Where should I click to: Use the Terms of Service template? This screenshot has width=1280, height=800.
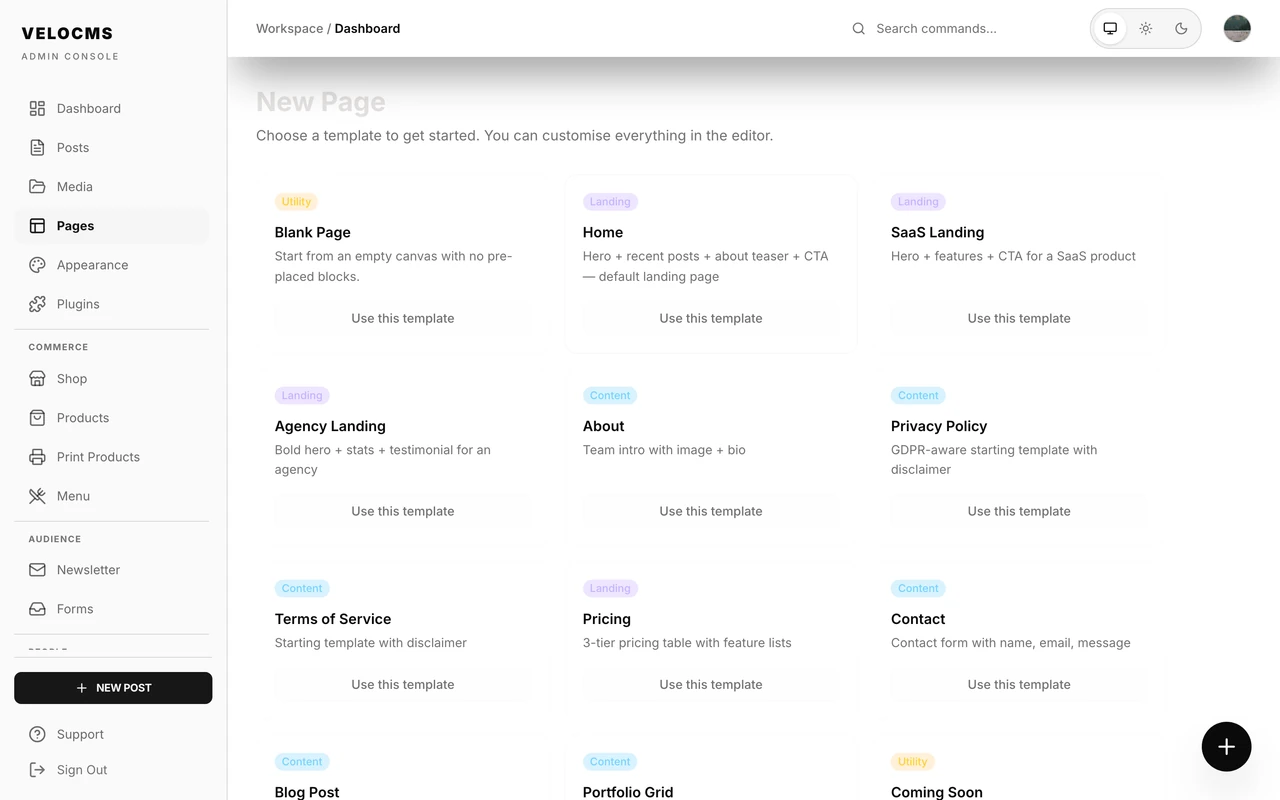point(403,684)
